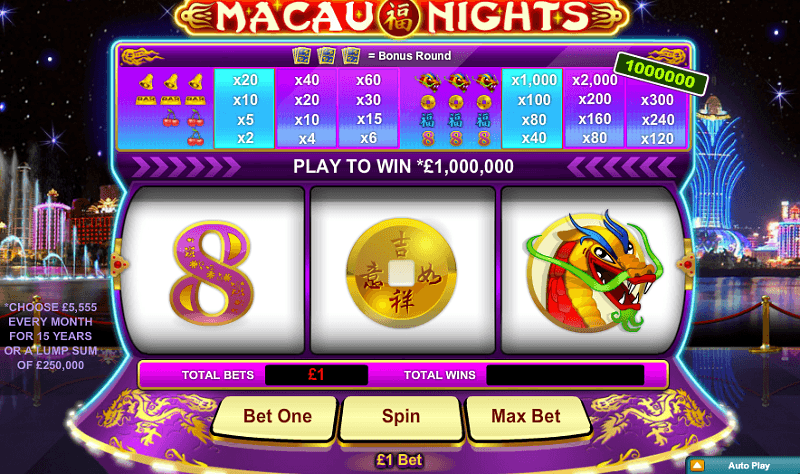Click the Total Bets display field
The height and width of the screenshot is (474, 800).
tap(316, 375)
